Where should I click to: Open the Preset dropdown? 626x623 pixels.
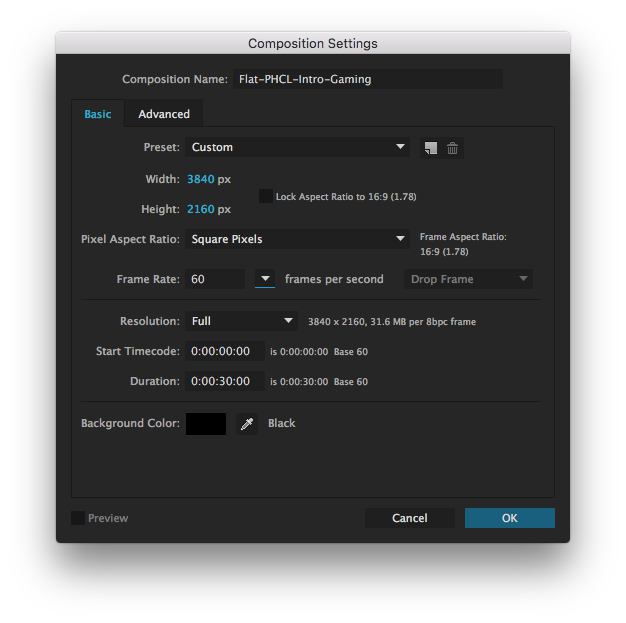click(297, 147)
